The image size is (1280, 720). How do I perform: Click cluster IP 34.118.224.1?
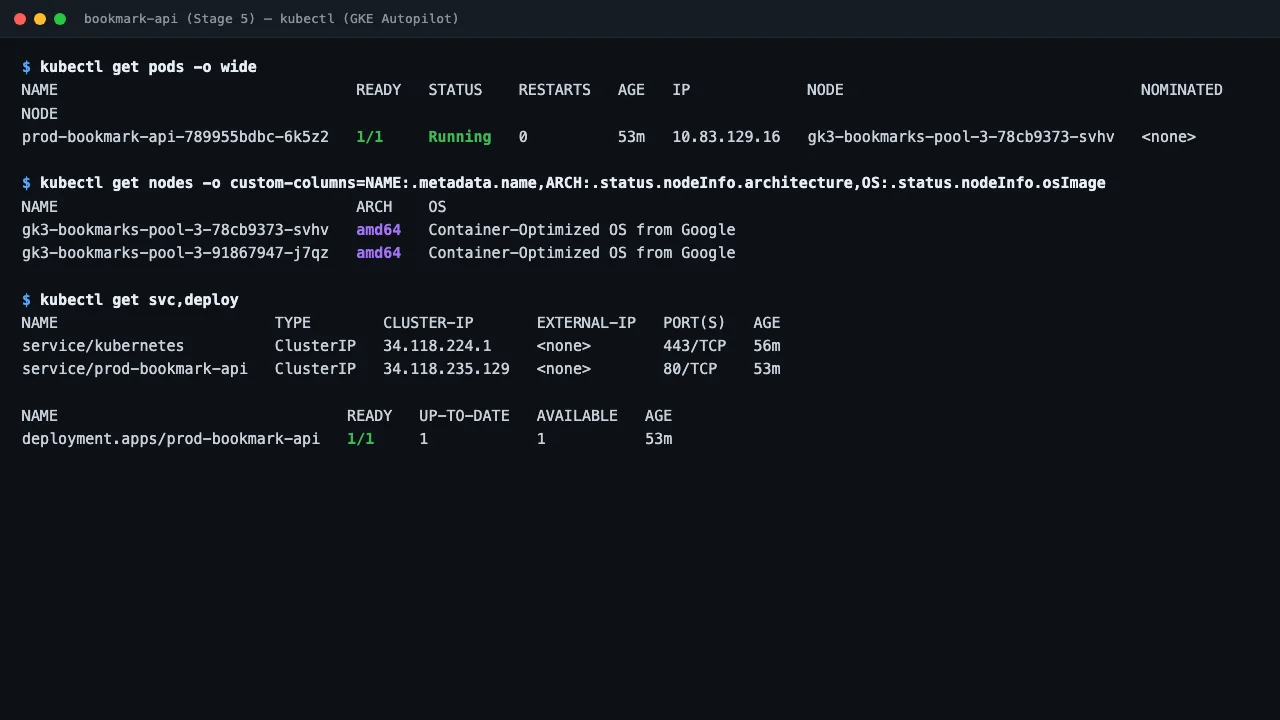[437, 346]
